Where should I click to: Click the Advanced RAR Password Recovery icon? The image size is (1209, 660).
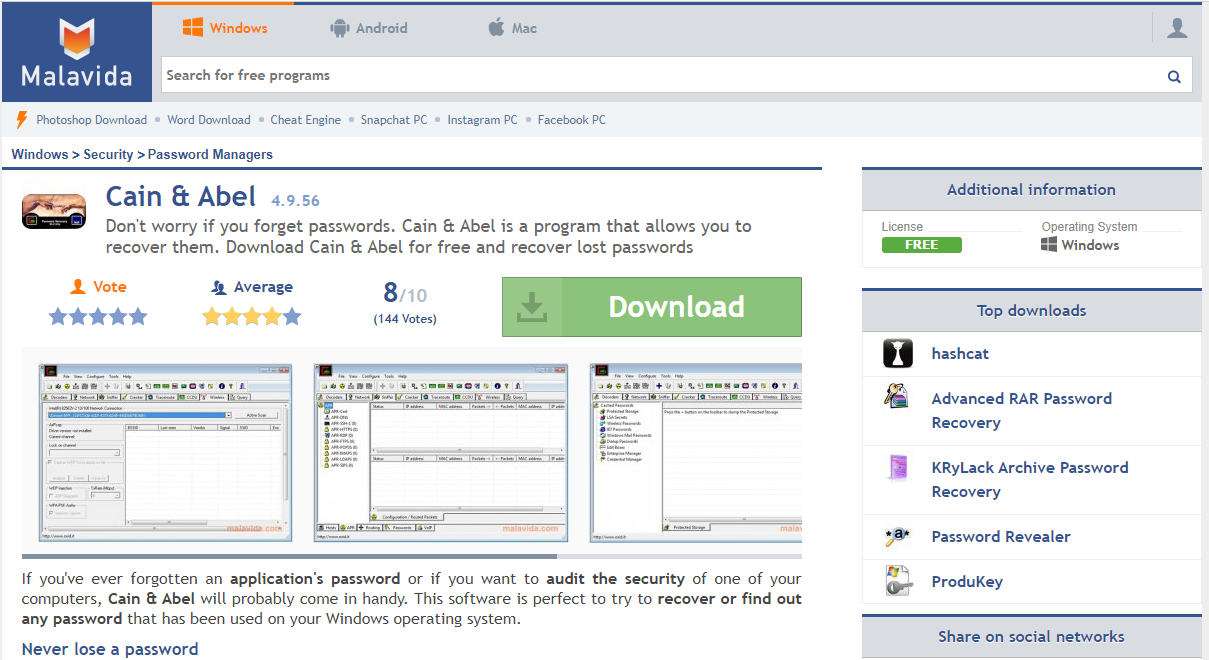896,397
